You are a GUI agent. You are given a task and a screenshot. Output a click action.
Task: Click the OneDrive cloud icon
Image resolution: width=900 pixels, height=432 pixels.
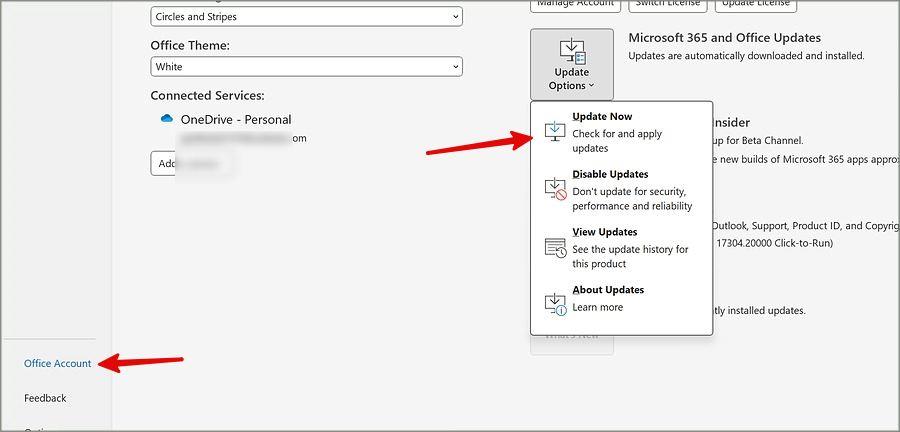pos(167,118)
